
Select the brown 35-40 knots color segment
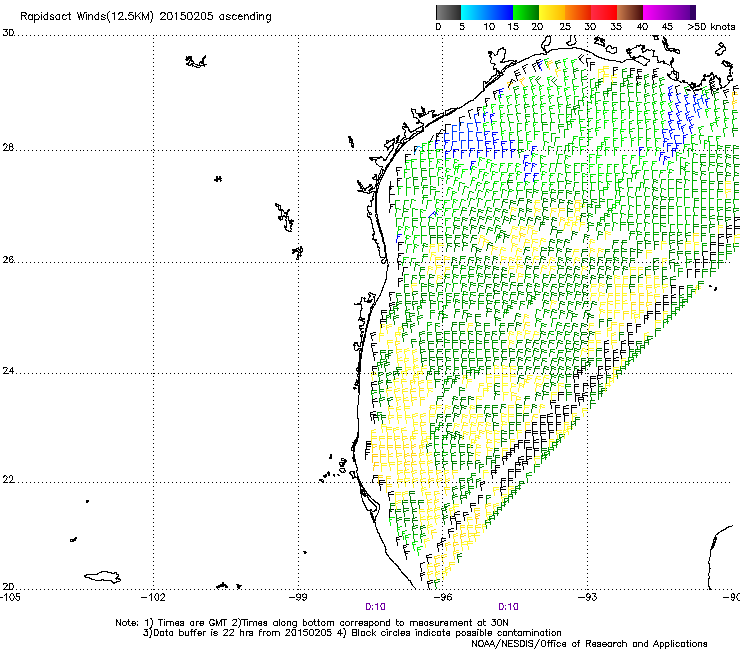[630, 12]
